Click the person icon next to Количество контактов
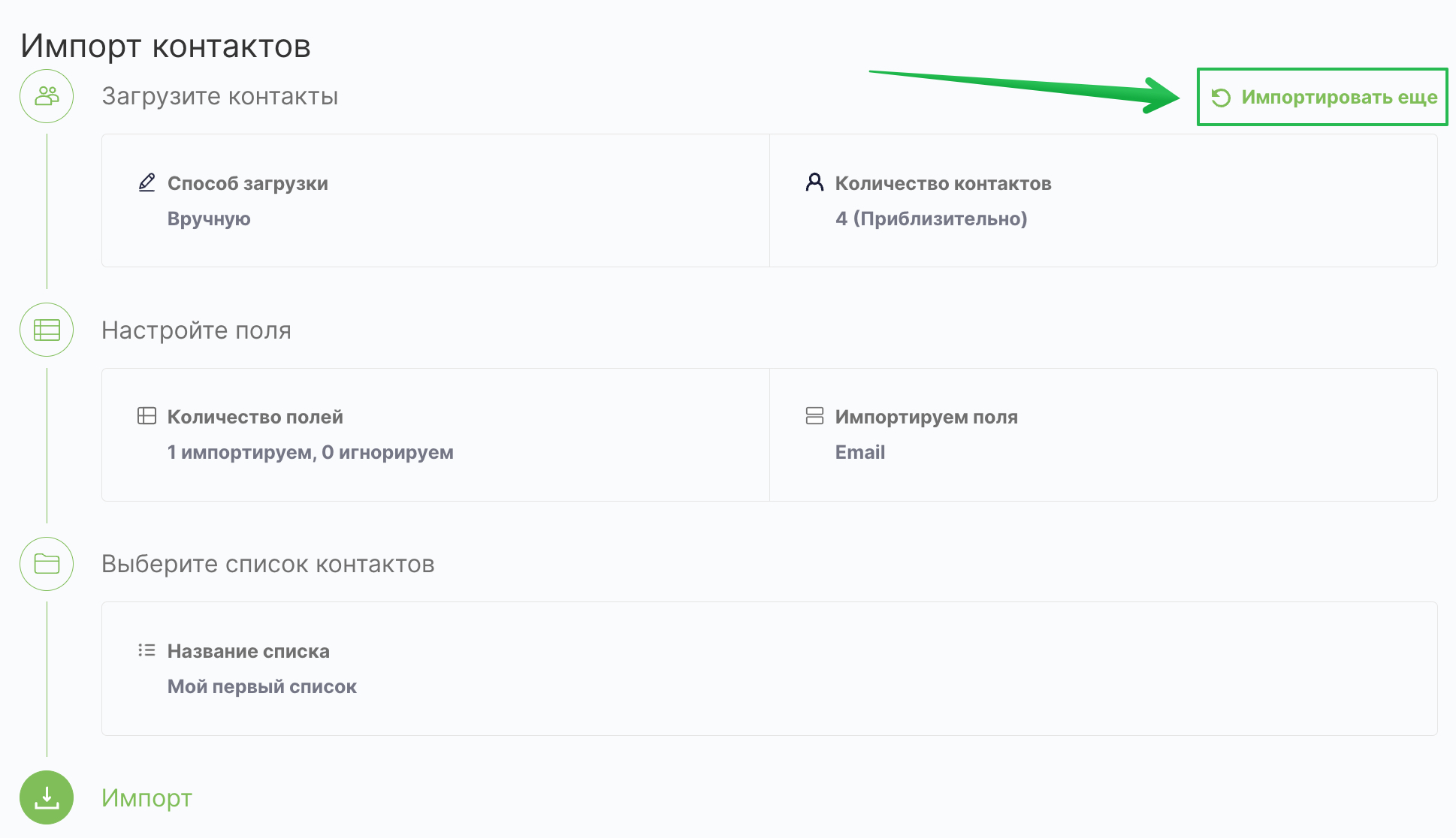The width and height of the screenshot is (1456, 838). tap(814, 182)
